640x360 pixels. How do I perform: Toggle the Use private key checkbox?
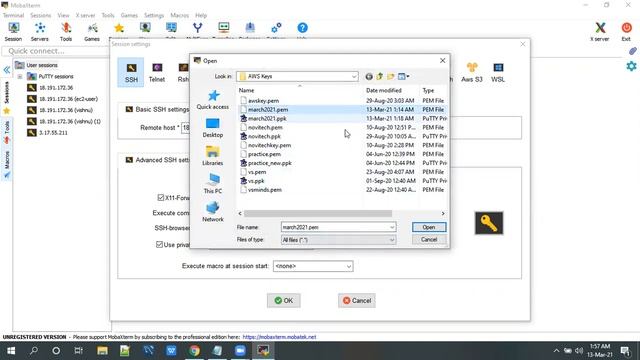point(159,244)
